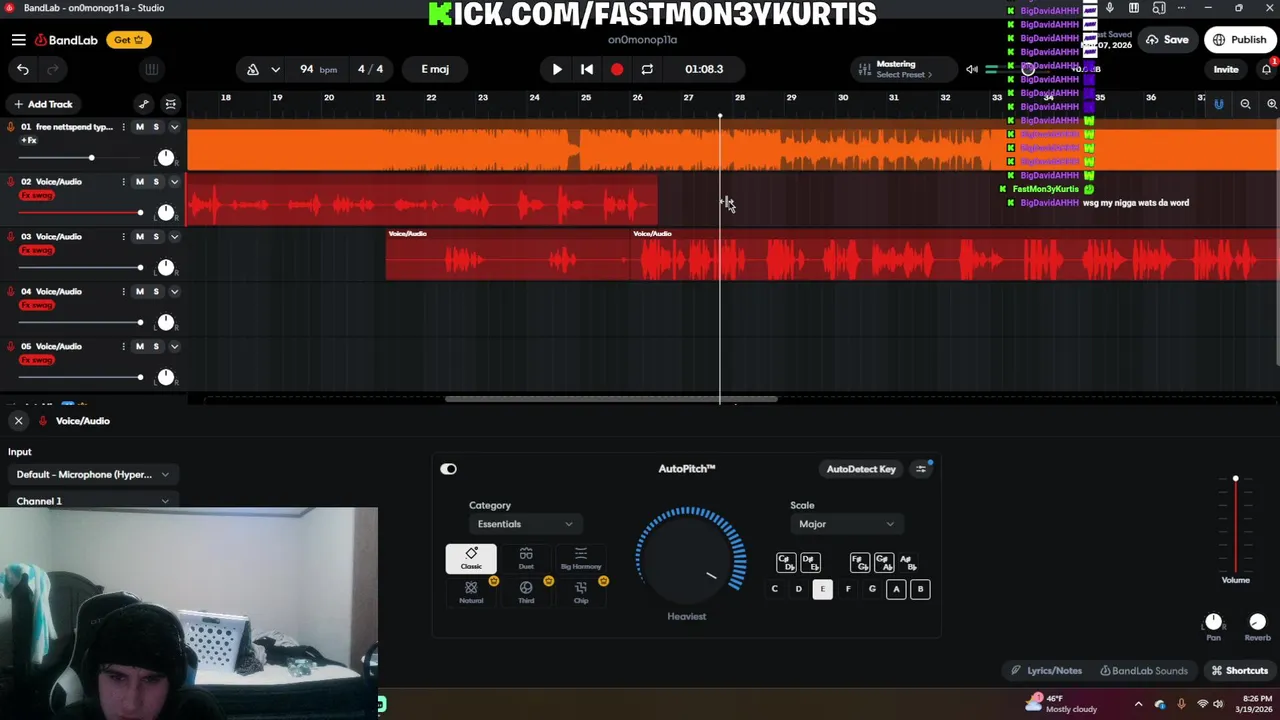The width and height of the screenshot is (1280, 720).
Task: Open Fx swag preset on track 05
Action: point(37,360)
